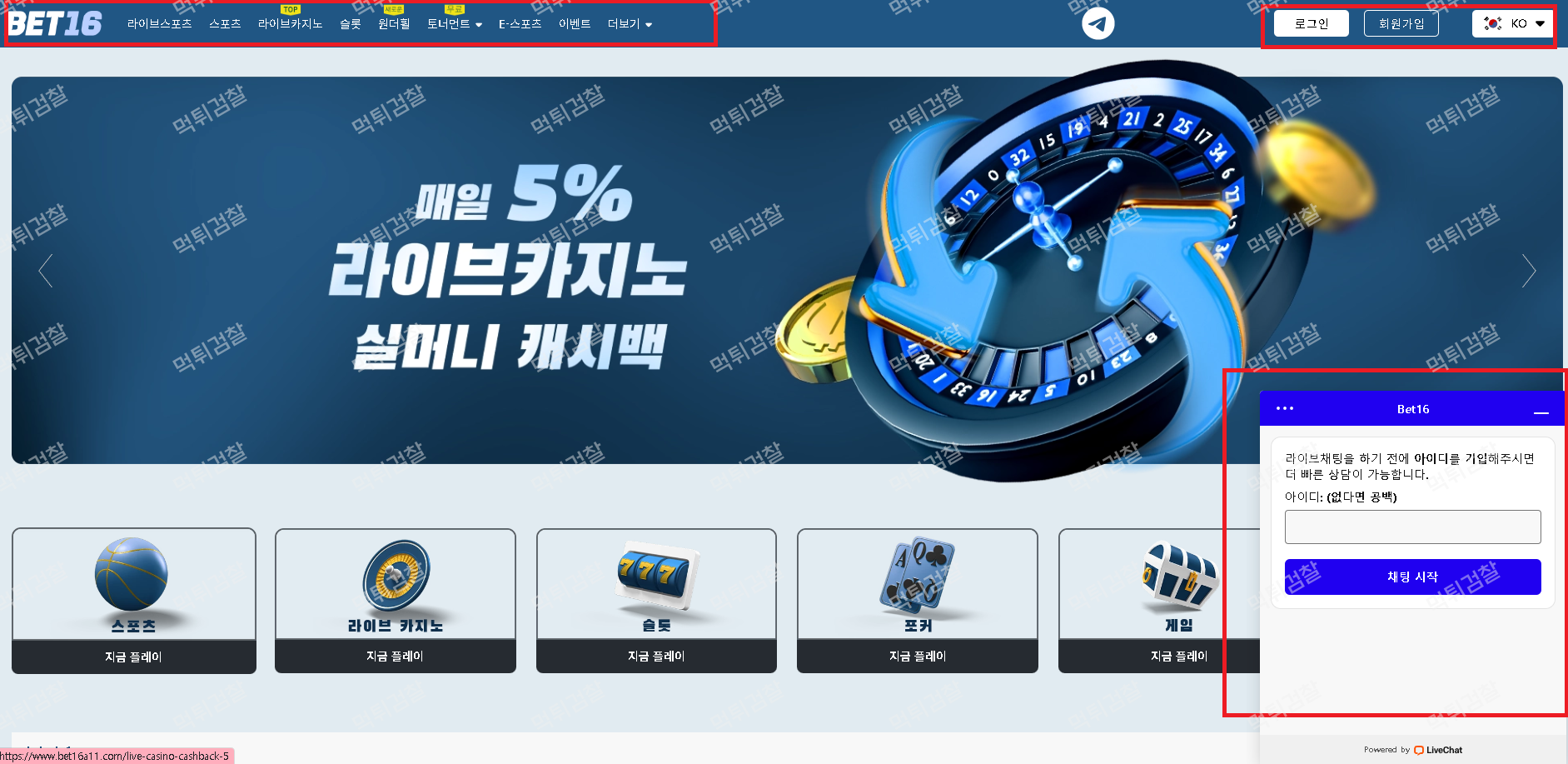Screen dimensions: 1568x764
Task: Expand the 더보기 menu
Action: (630, 24)
